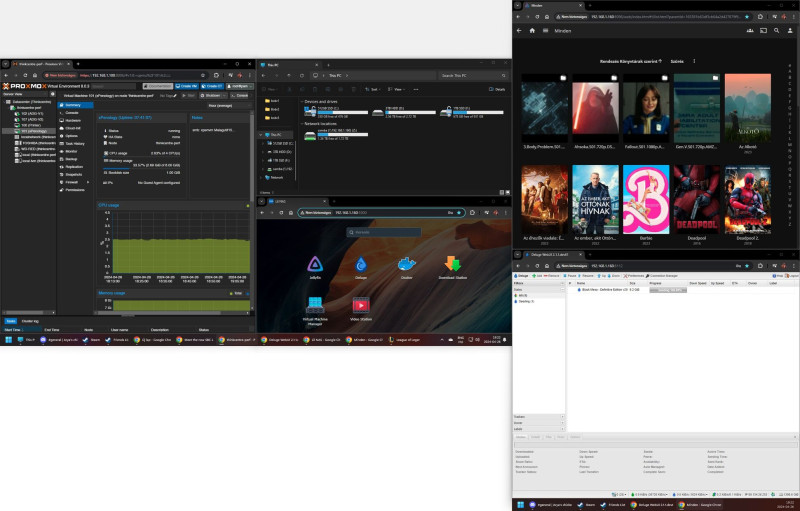Click the Proxmox server view gear icon
Image resolution: width=800 pixels, height=511 pixels.
click(x=52, y=94)
